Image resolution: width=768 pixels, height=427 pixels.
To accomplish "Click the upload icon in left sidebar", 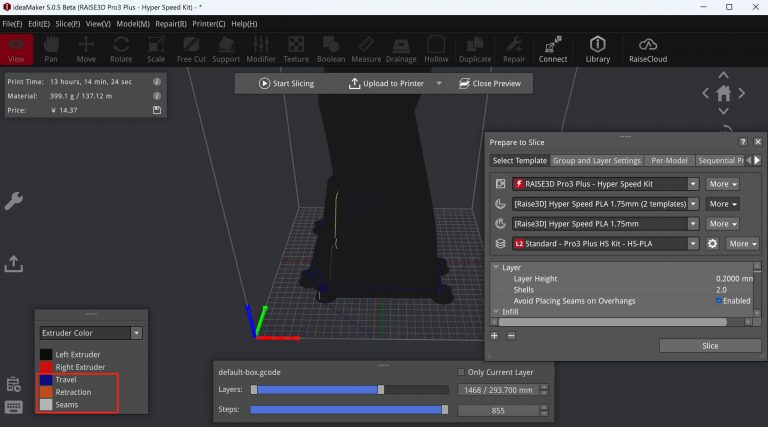I will (x=14, y=263).
